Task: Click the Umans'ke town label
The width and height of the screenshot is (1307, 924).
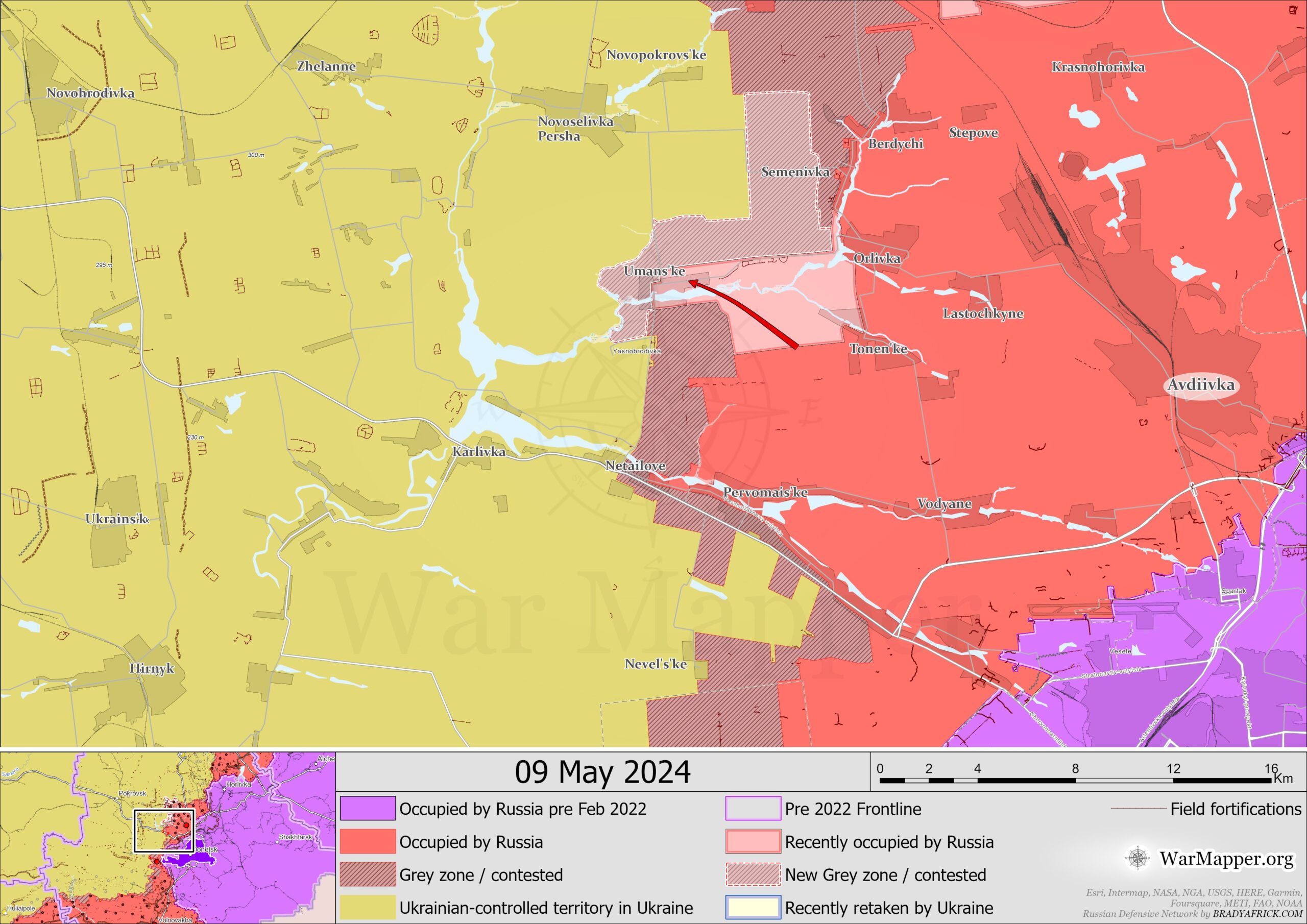Action: point(654,271)
